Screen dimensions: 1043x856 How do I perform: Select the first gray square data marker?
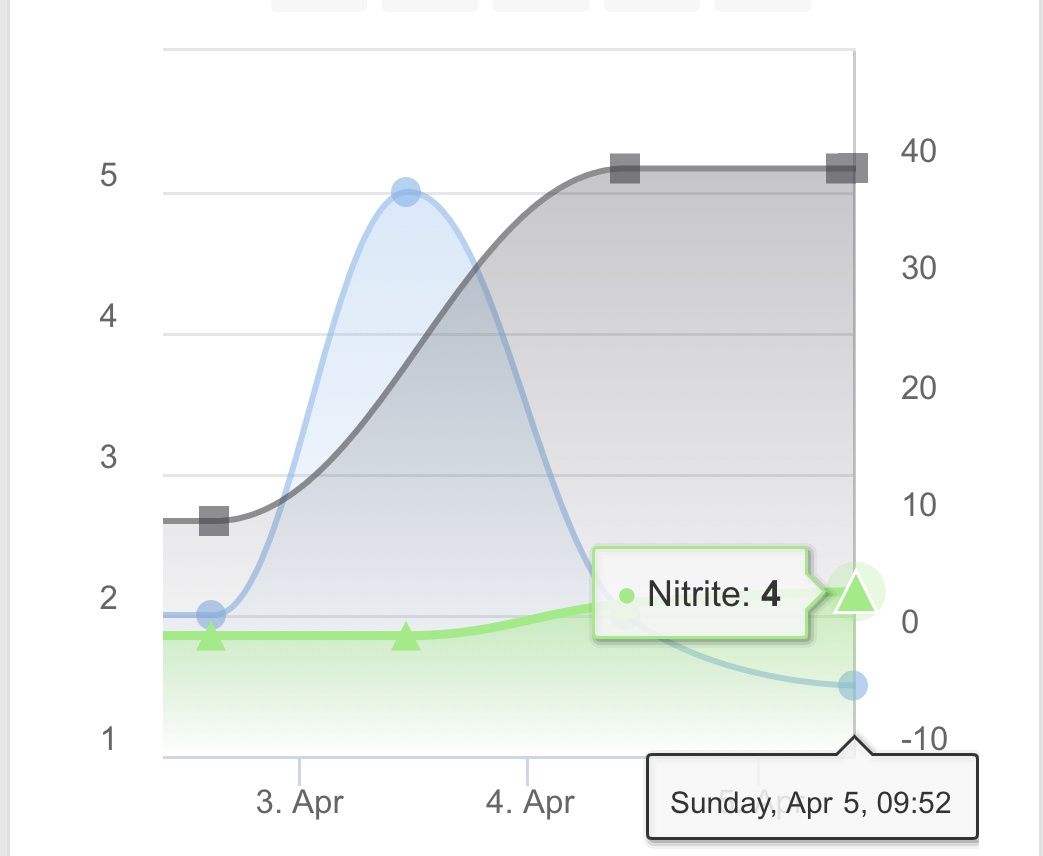pos(214,521)
